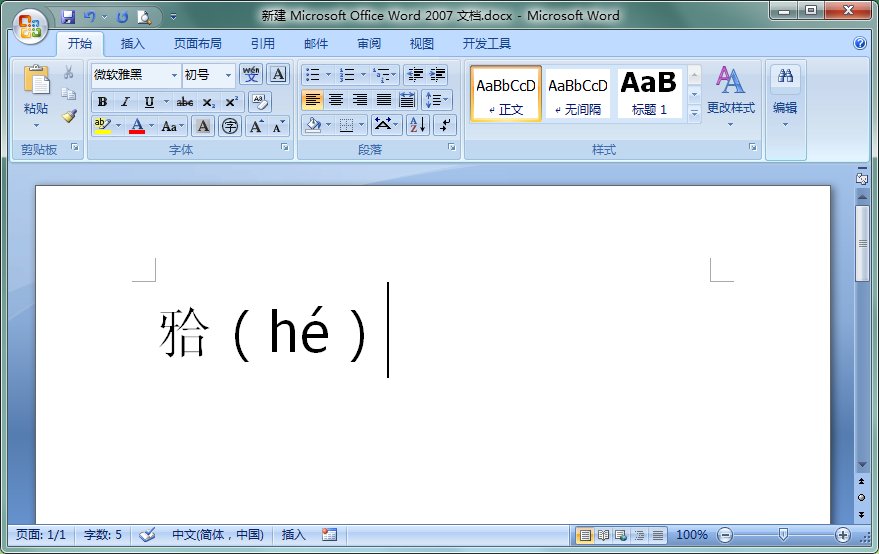Switch to the 开始 tab

pyautogui.click(x=80, y=44)
